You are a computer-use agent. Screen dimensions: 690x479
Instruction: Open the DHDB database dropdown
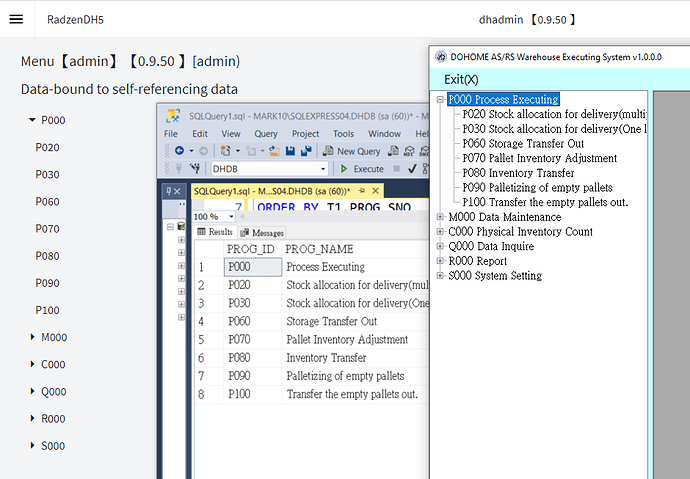click(x=323, y=168)
